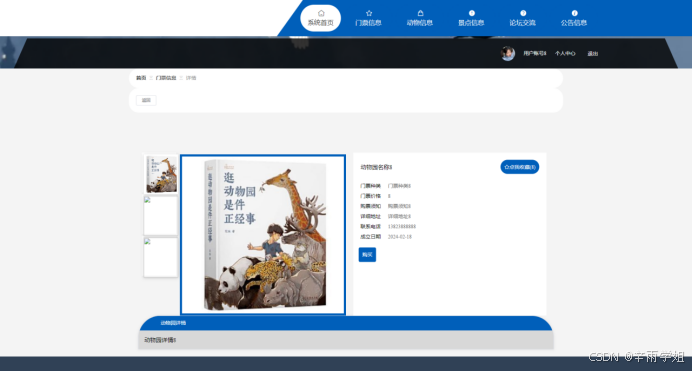Open 论坛交流 navigation tab
The image size is (693, 371).
pyautogui.click(x=522, y=23)
